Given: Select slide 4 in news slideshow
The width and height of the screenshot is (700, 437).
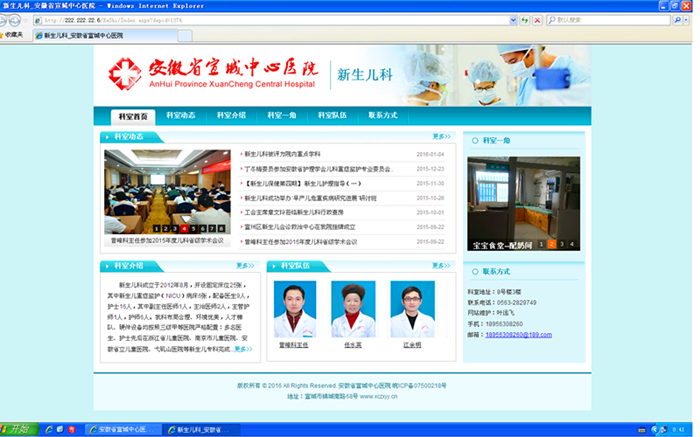Looking at the screenshot, I should pos(184,229).
